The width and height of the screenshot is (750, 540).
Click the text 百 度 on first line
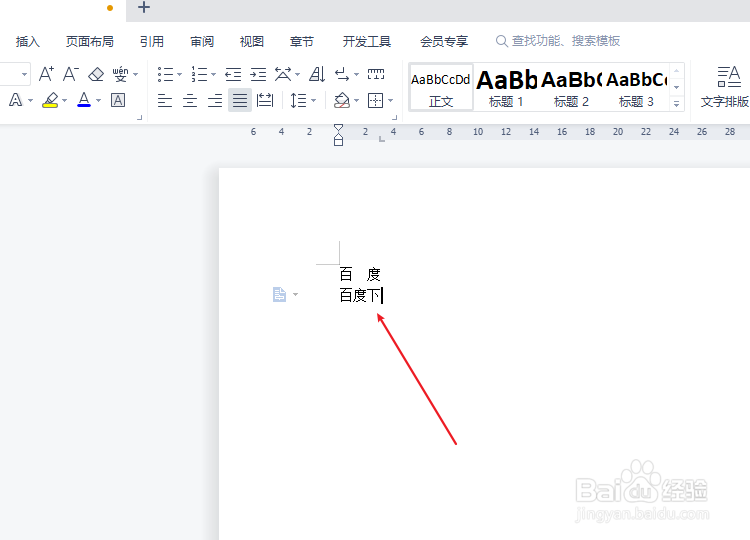[360, 274]
